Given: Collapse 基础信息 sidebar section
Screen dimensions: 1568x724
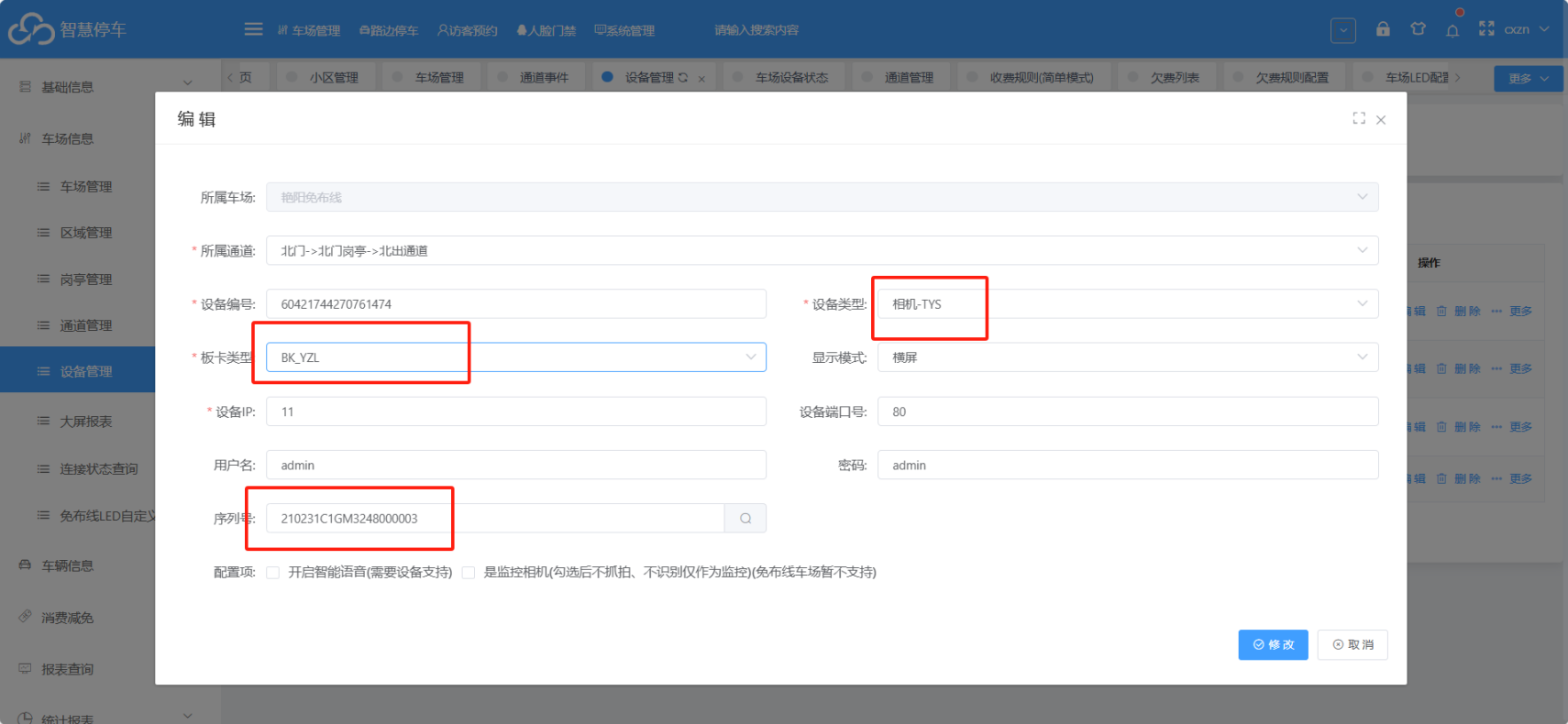Looking at the screenshot, I should [110, 87].
